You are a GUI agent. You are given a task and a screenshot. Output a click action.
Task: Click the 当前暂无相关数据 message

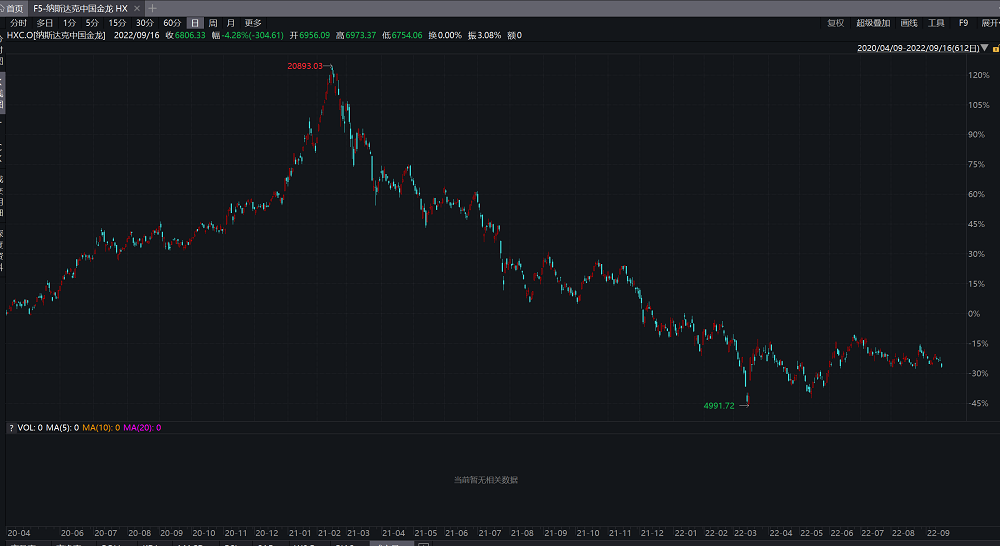coord(485,480)
